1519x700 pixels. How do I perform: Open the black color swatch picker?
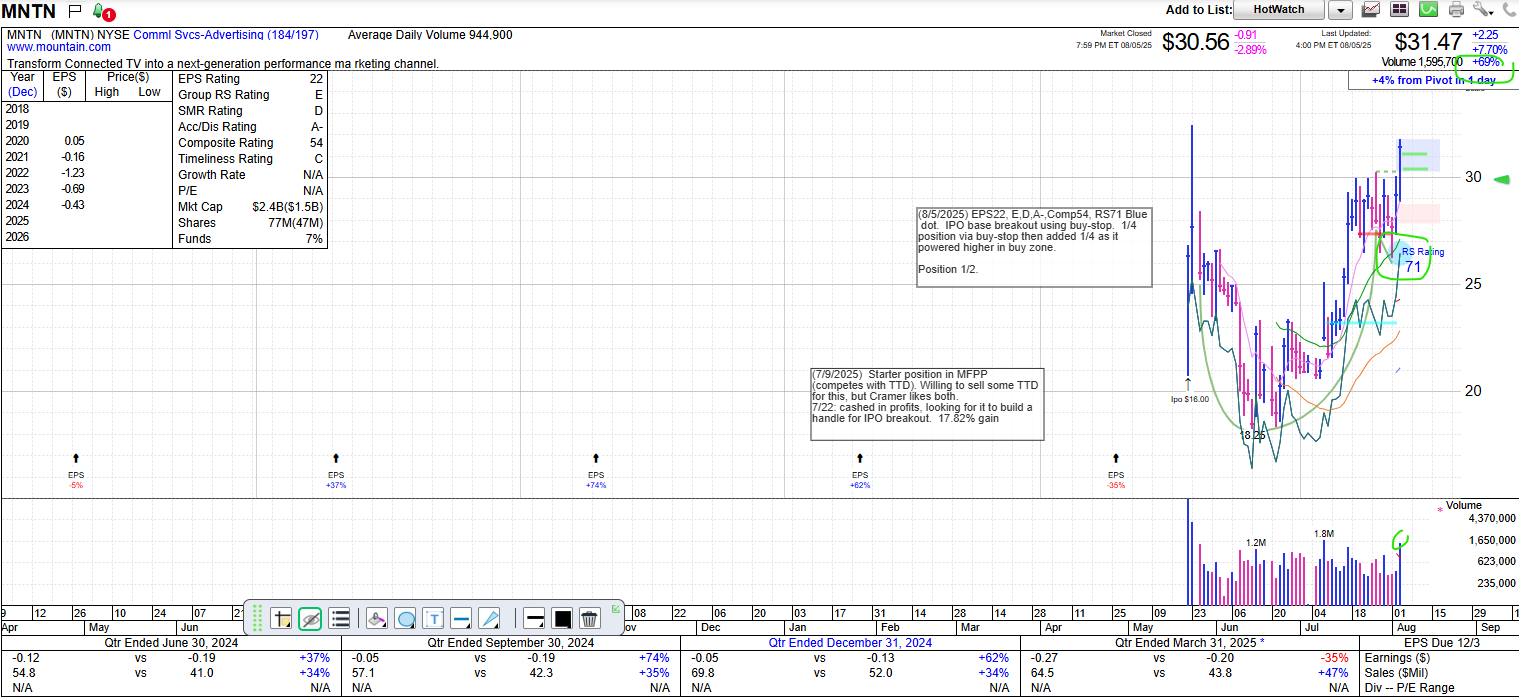562,618
